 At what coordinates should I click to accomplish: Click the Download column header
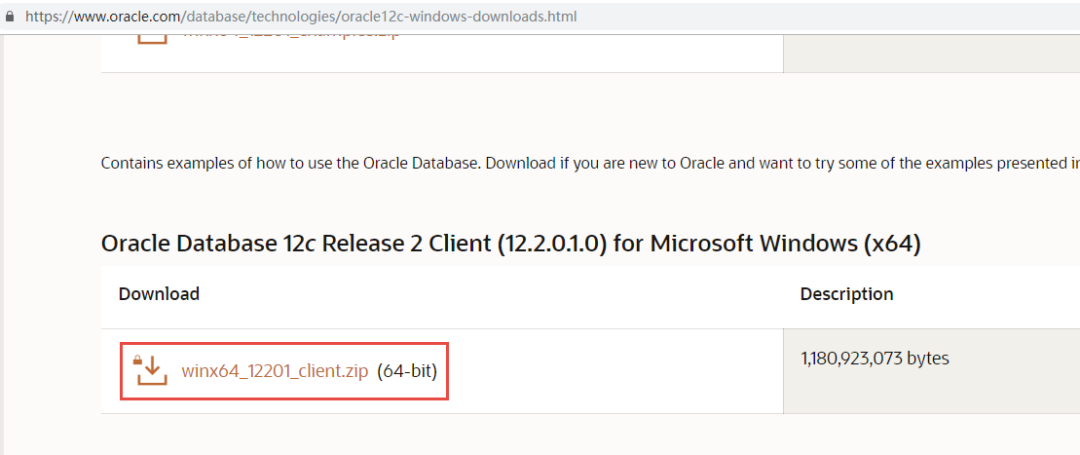click(159, 294)
